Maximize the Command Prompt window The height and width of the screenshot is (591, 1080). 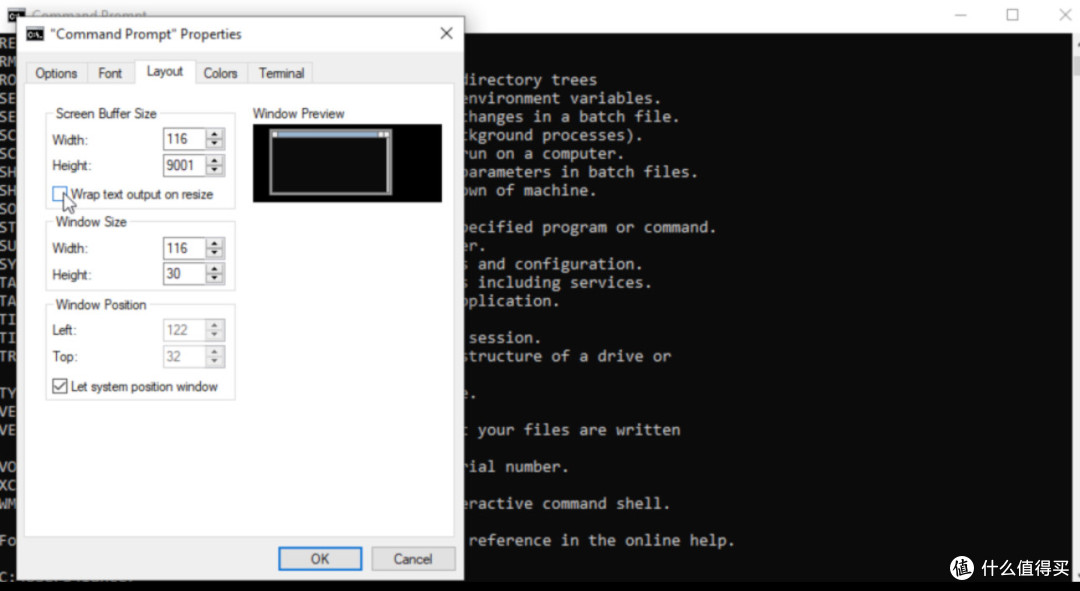tap(1012, 14)
